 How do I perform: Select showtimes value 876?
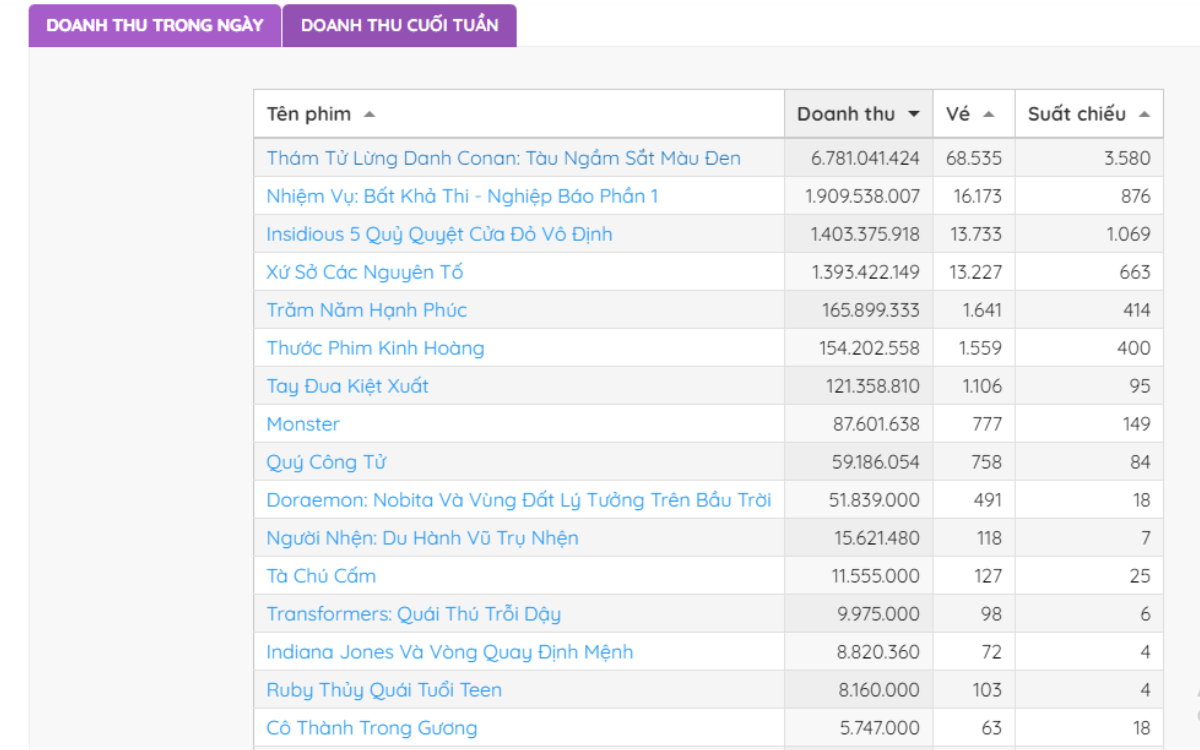pos(1136,196)
